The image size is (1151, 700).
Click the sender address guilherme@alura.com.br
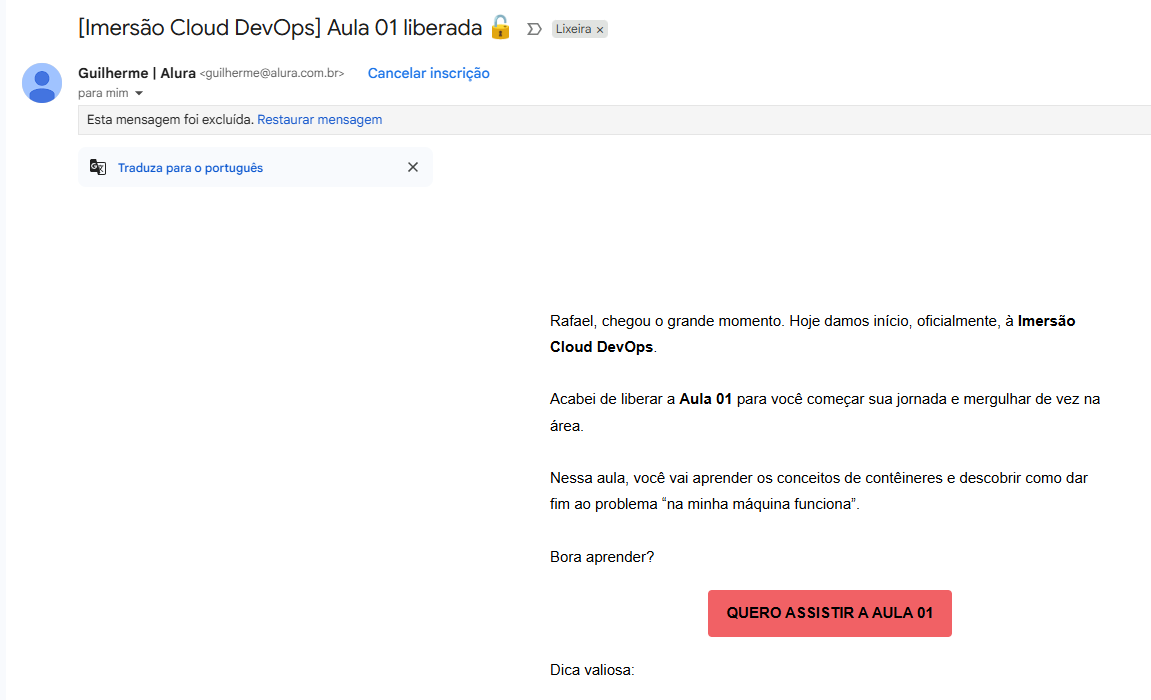click(x=272, y=73)
